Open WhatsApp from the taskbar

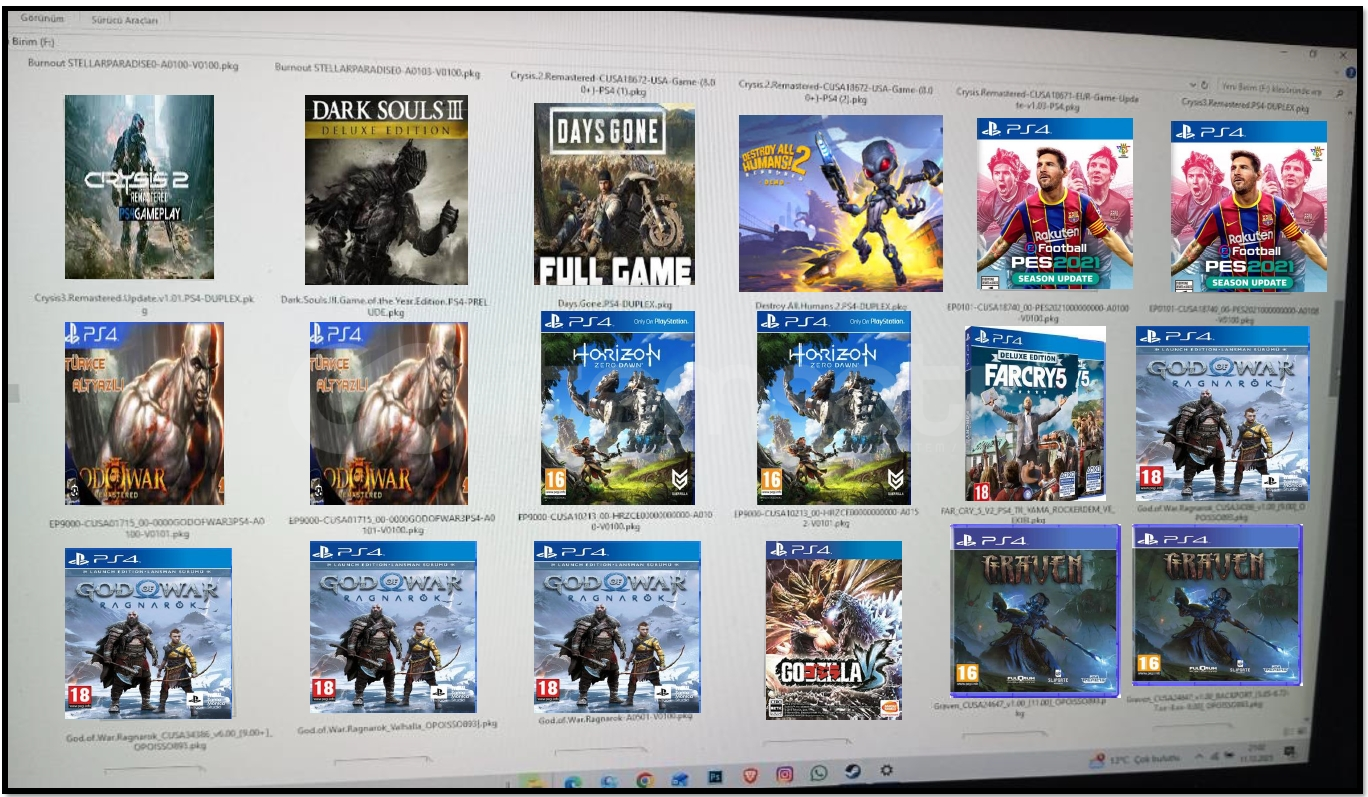coord(819,773)
